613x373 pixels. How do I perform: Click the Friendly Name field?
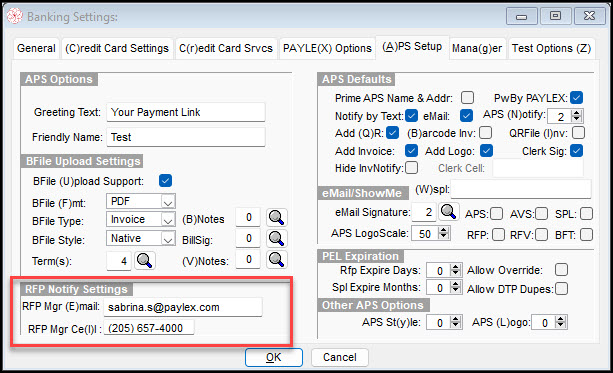coord(186,137)
